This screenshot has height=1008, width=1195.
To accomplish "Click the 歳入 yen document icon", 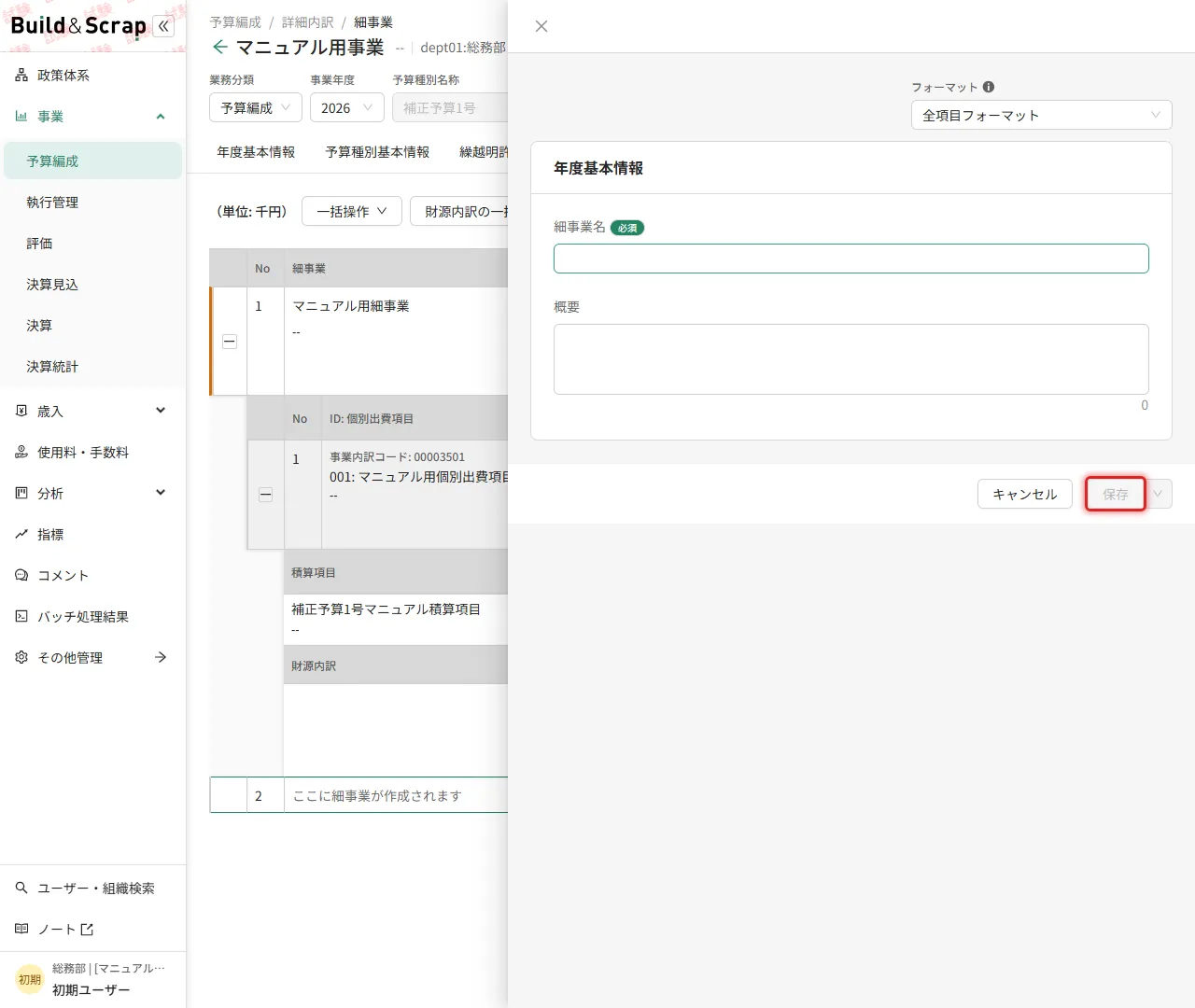I will [x=21, y=411].
